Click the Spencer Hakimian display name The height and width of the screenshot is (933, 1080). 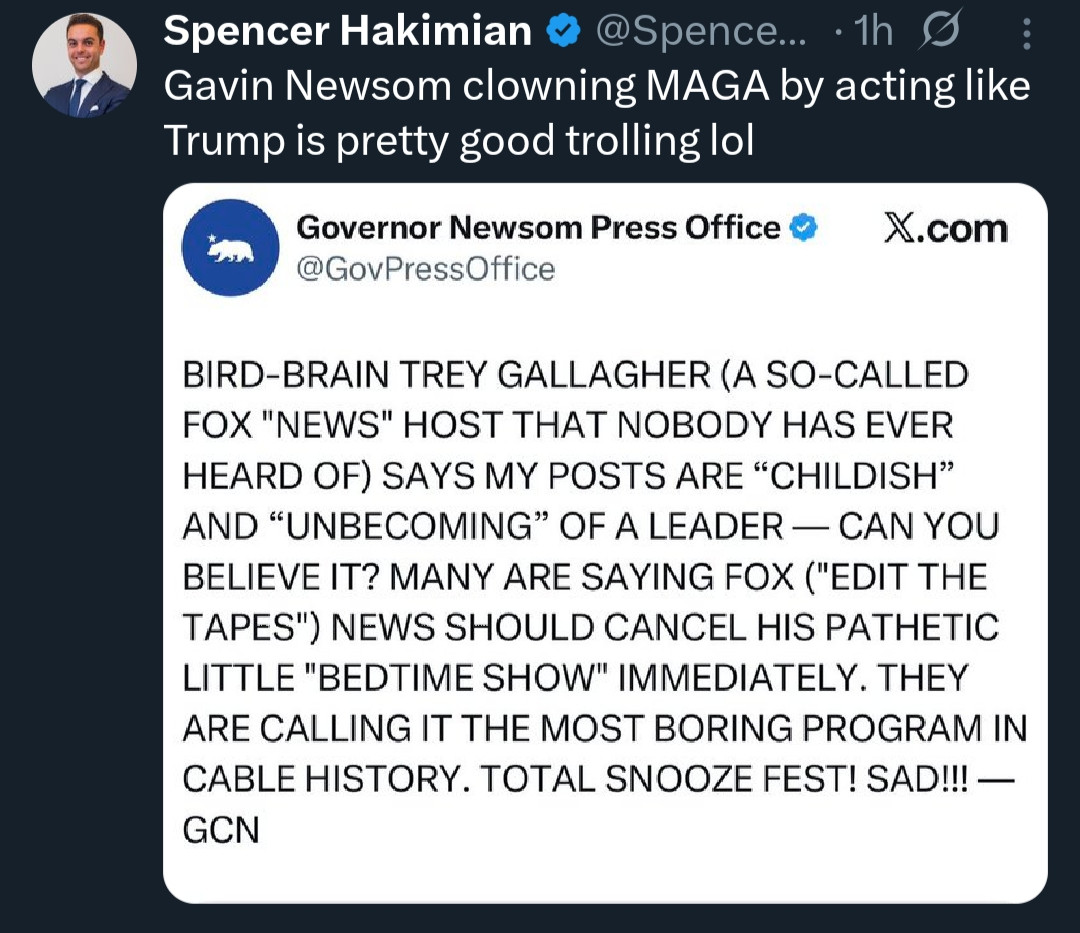pyautogui.click(x=348, y=31)
